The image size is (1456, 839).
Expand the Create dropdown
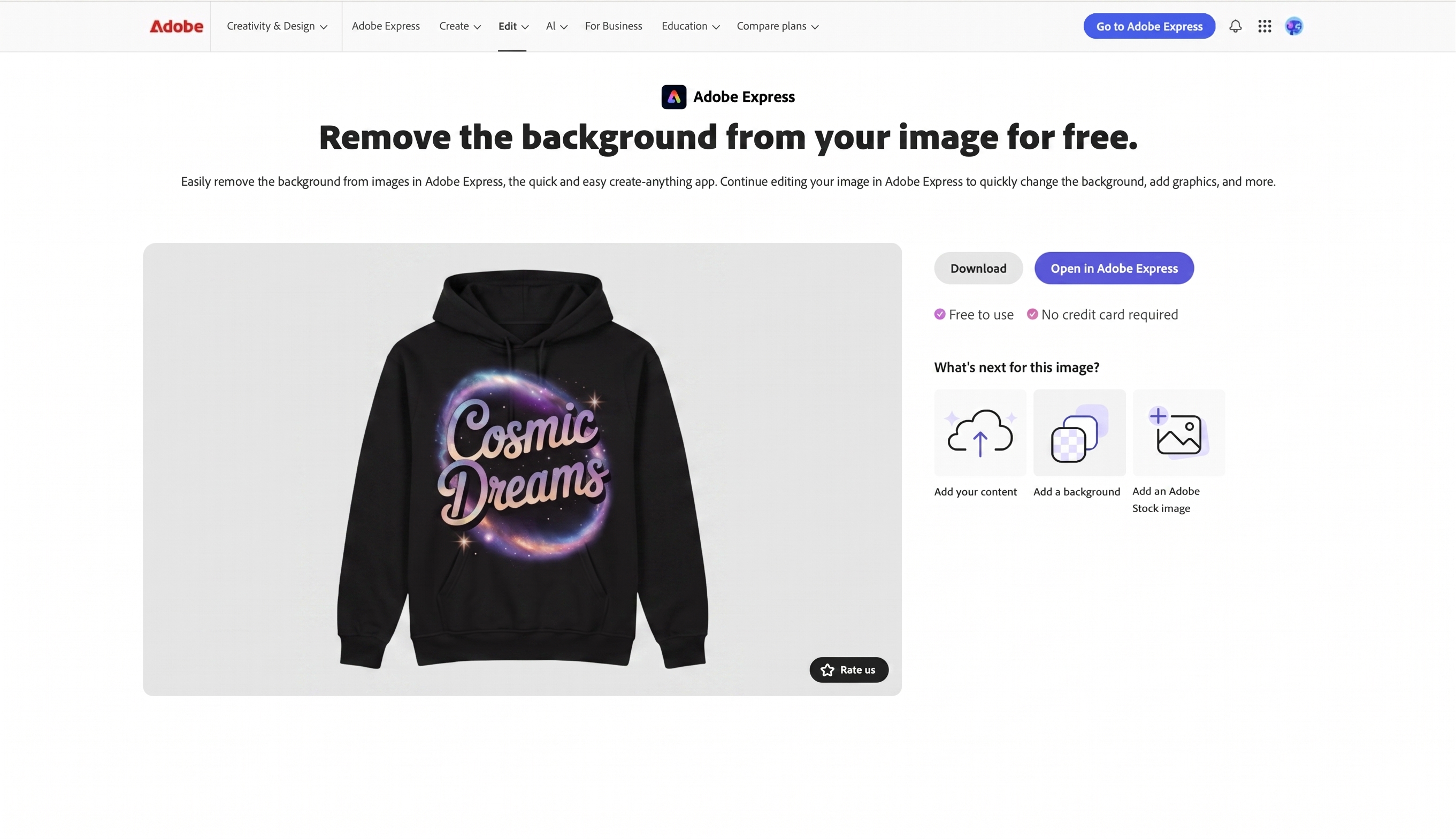(459, 27)
